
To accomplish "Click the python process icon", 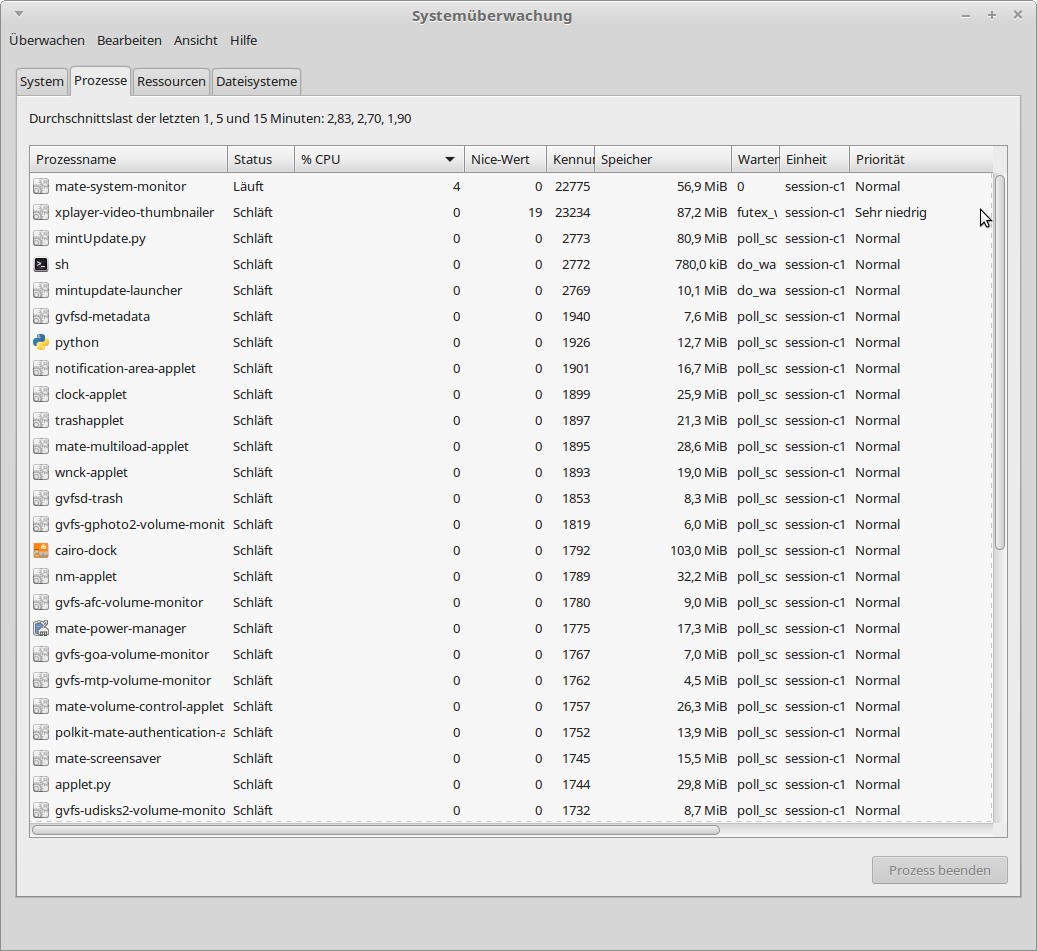I will click(41, 342).
